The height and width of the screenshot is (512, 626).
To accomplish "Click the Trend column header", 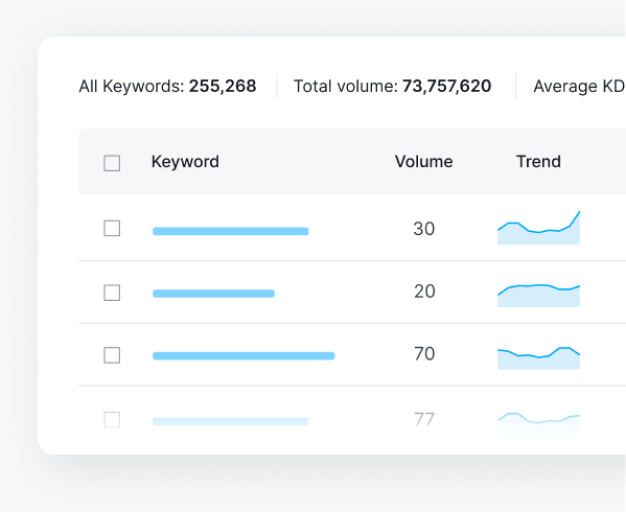I will [539, 162].
